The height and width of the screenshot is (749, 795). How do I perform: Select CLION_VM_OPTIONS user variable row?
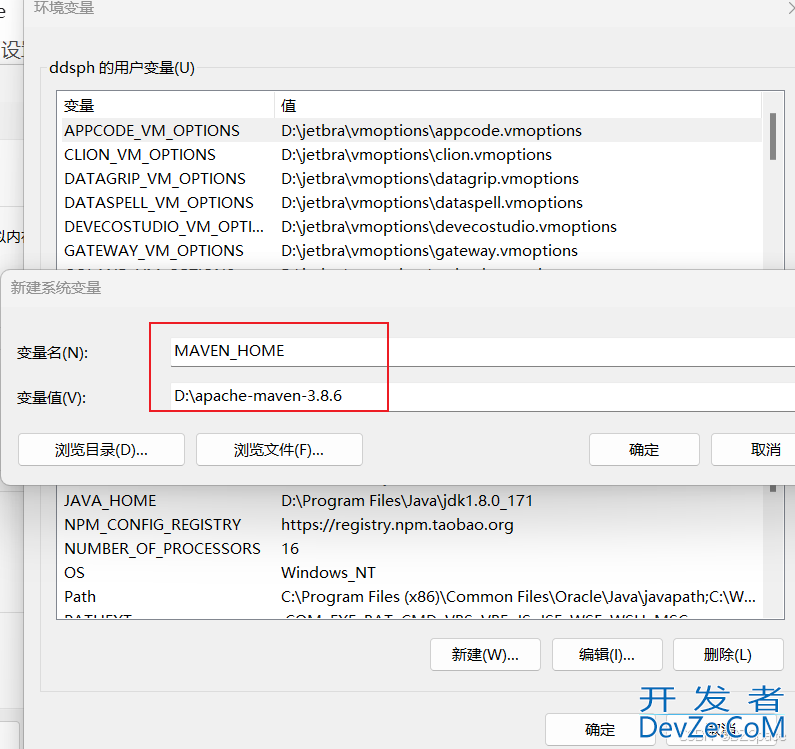coord(411,155)
